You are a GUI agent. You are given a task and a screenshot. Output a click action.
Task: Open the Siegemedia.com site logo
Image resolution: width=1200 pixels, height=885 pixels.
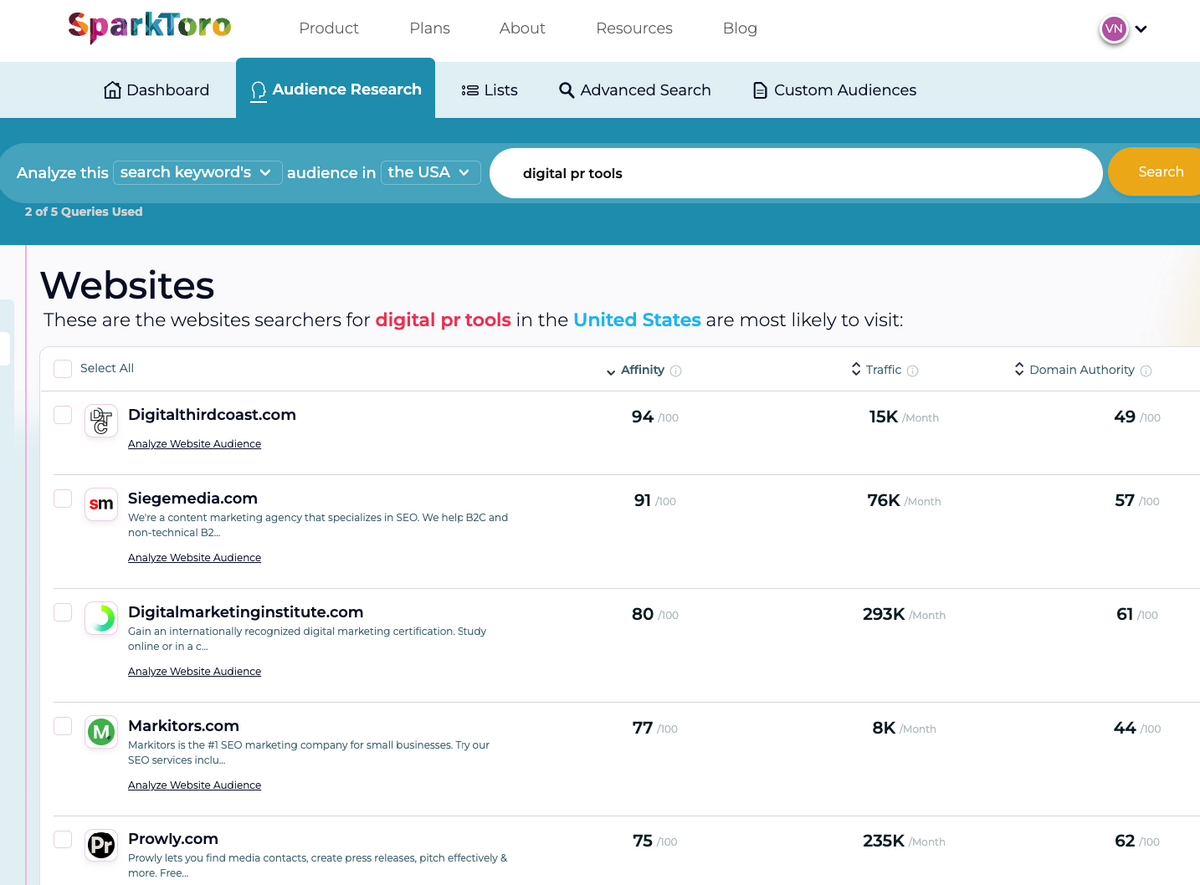(101, 504)
